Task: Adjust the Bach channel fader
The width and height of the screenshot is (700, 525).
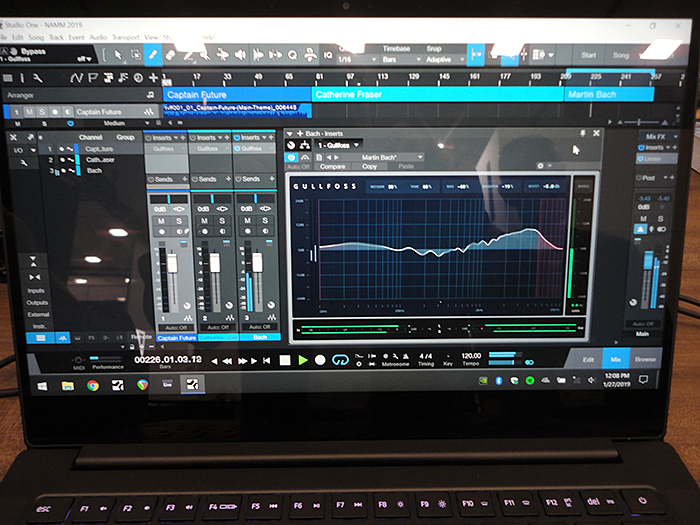Action: pyautogui.click(x=257, y=262)
